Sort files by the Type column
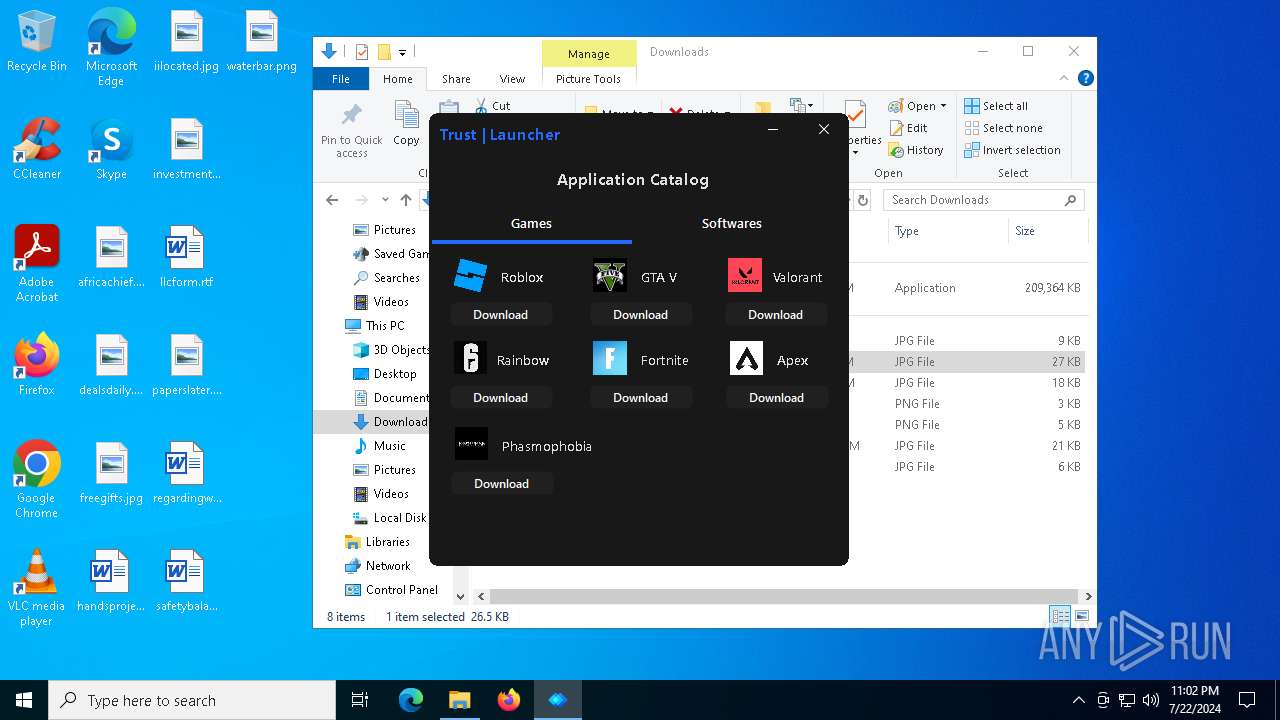This screenshot has height=720, width=1280. (948, 231)
